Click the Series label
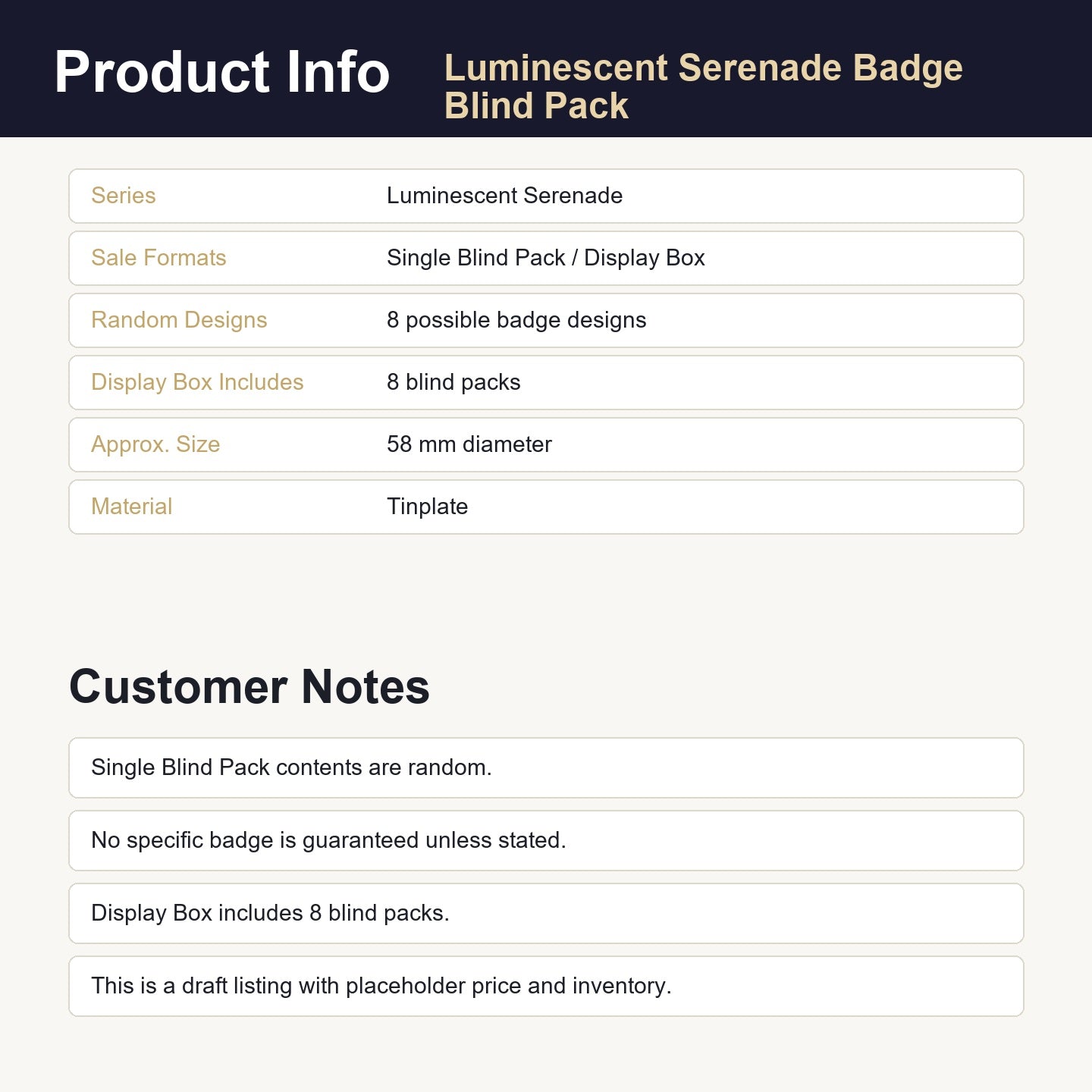The image size is (1092, 1092). pyautogui.click(x=124, y=196)
